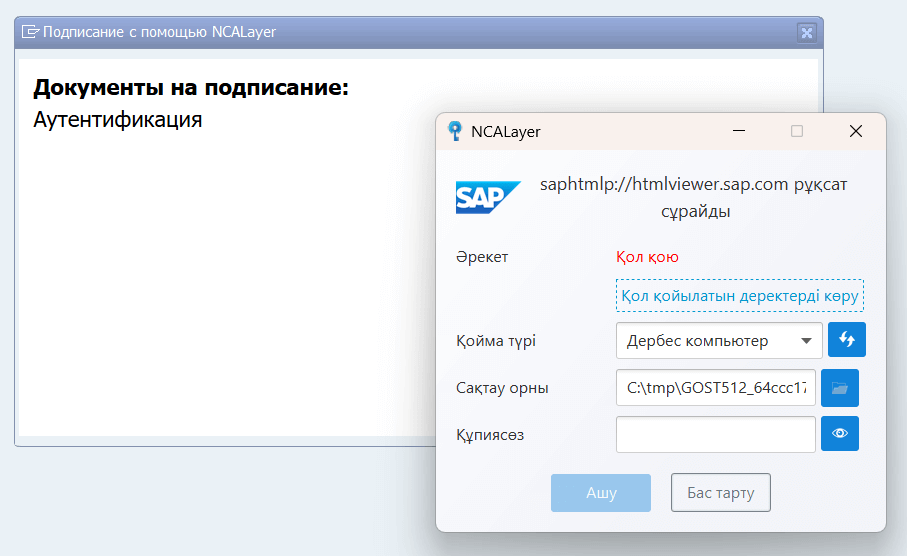The image size is (907, 556).
Task: Click the refresh storage list icon button
Action: 846,340
